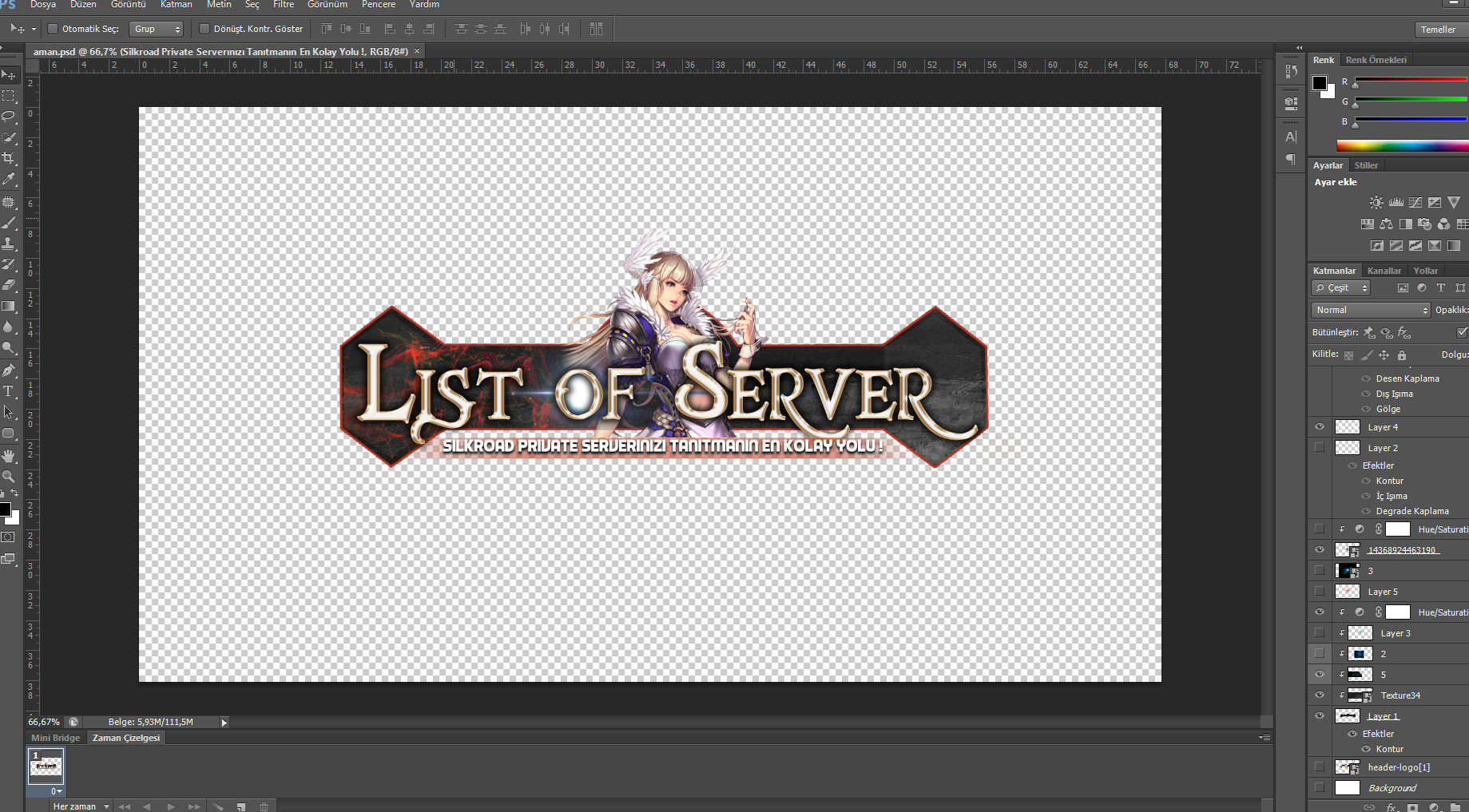
Task: Enable Dönüşt. Kontr. Göster checkbox
Action: [204, 29]
